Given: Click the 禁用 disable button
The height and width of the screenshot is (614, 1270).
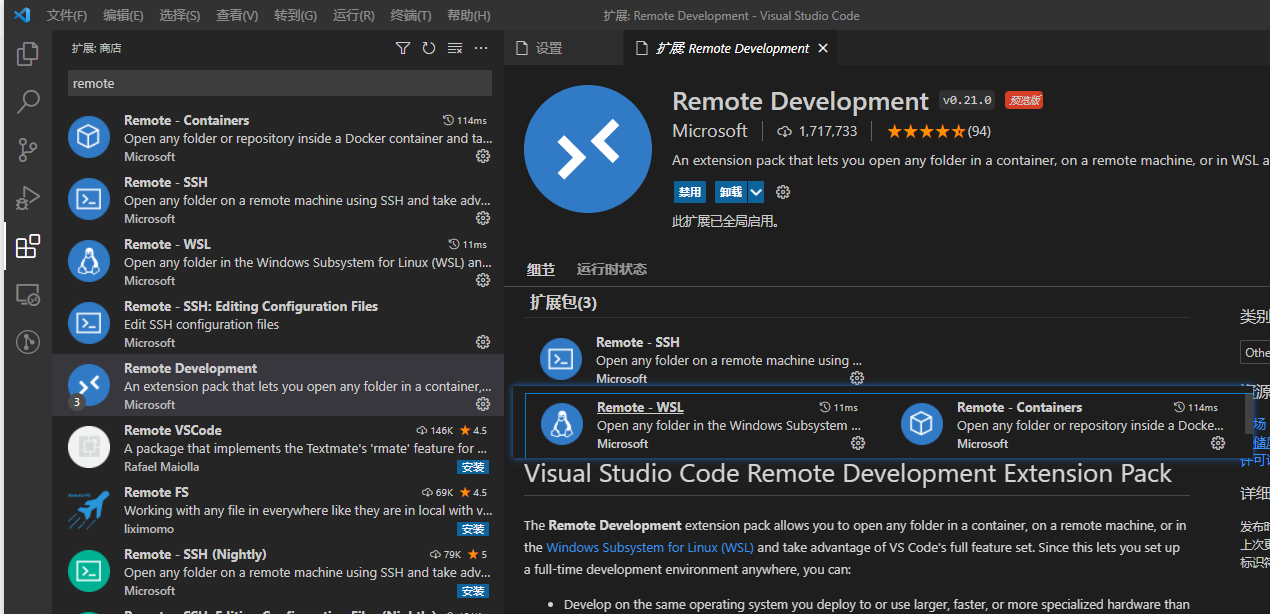Looking at the screenshot, I should 690,192.
